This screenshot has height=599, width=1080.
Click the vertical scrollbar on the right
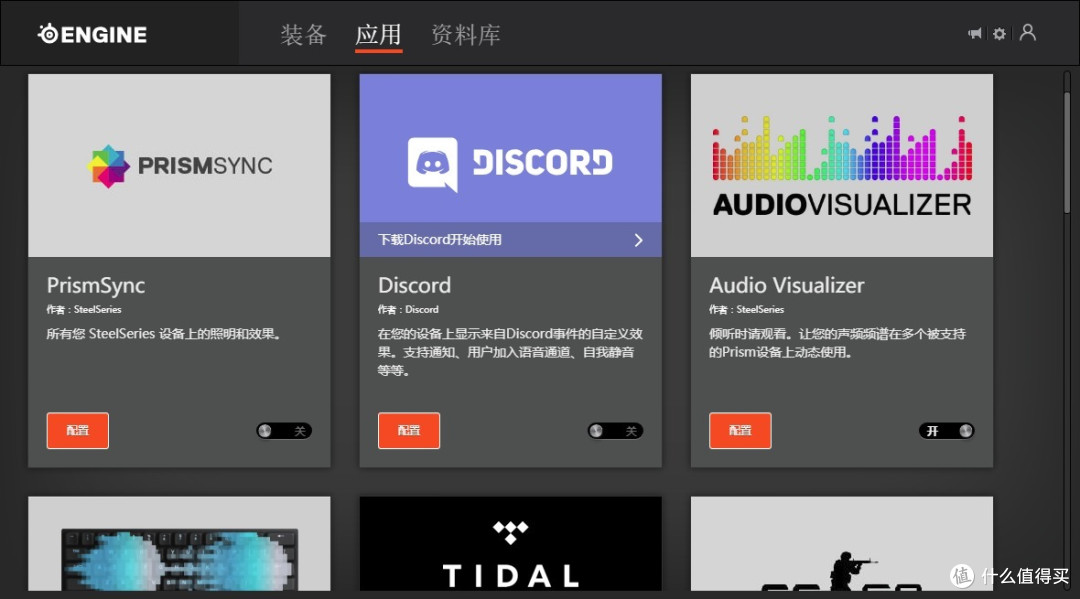pos(1067,155)
